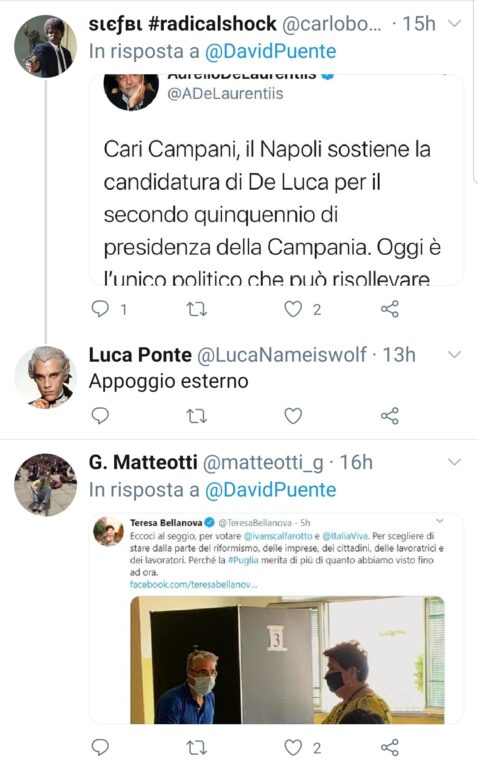The height and width of the screenshot is (768, 478).
Task: Open @DavidPuente link in Matteotti's reply
Action: 270,490
